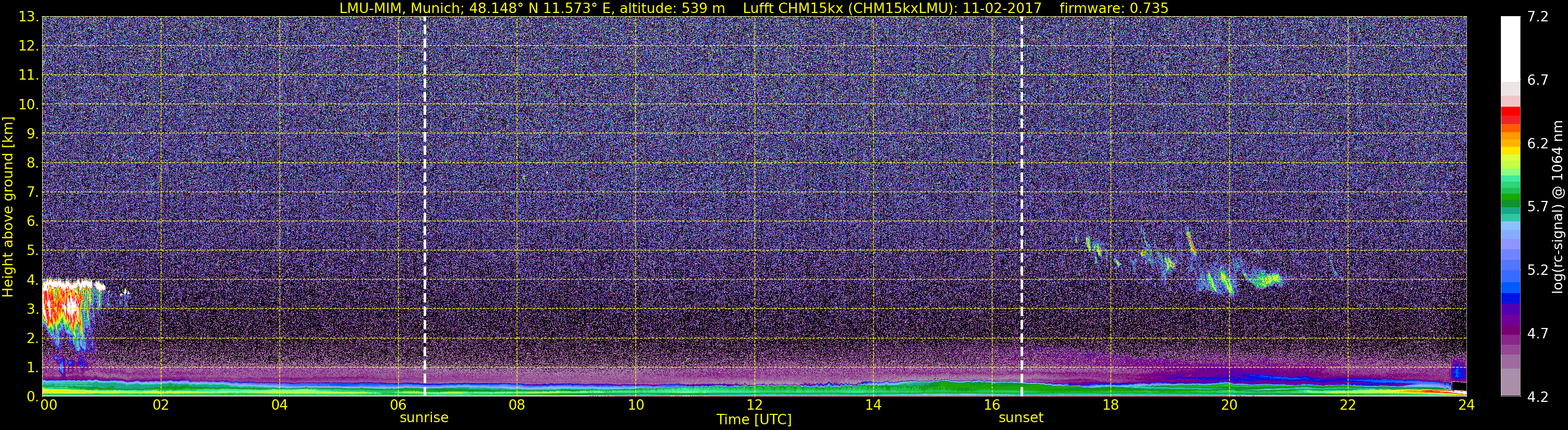This screenshot has width=1568, height=430.
Task: Click the x-axis tick label '10'
Action: 635,405
